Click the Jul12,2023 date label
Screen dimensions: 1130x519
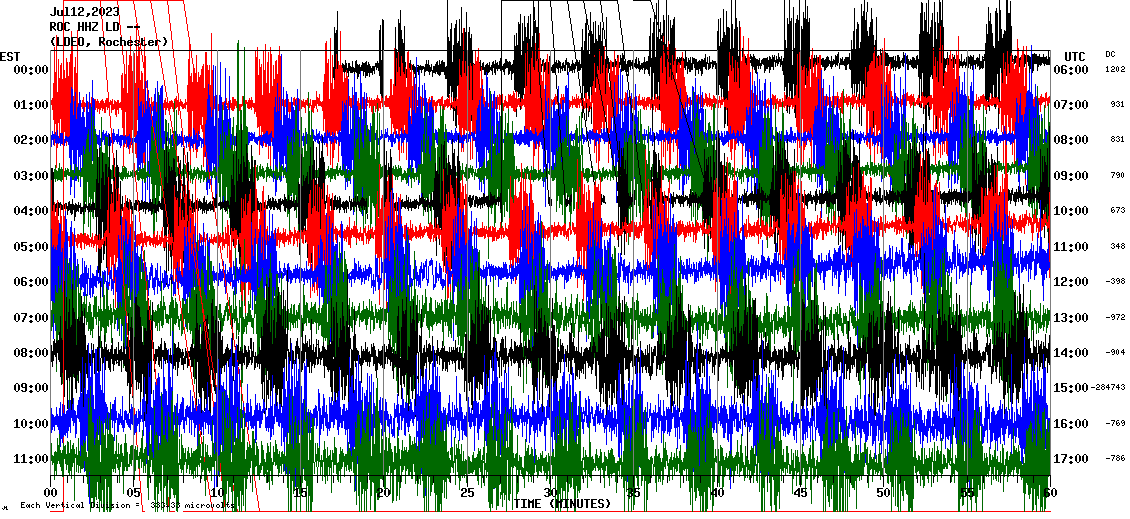click(x=85, y=12)
